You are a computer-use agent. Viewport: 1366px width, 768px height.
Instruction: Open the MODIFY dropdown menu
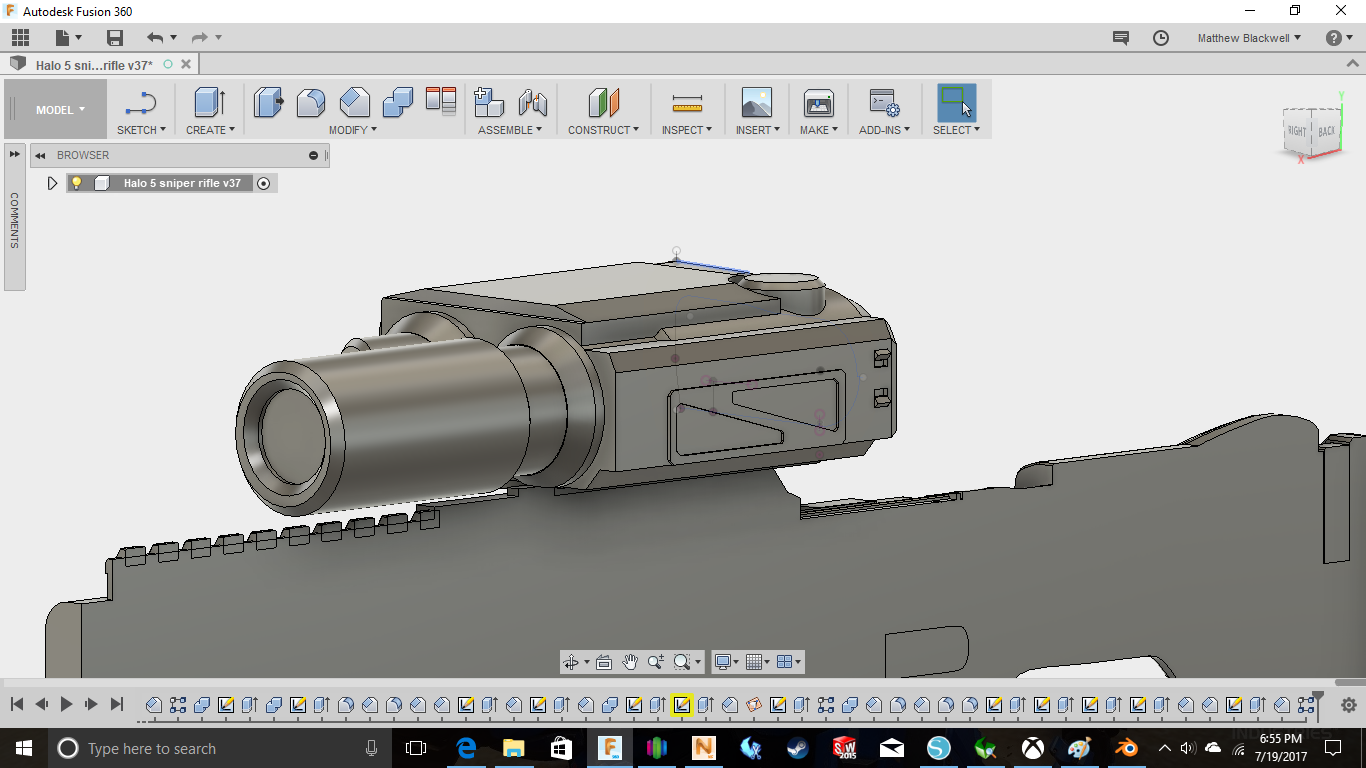353,130
